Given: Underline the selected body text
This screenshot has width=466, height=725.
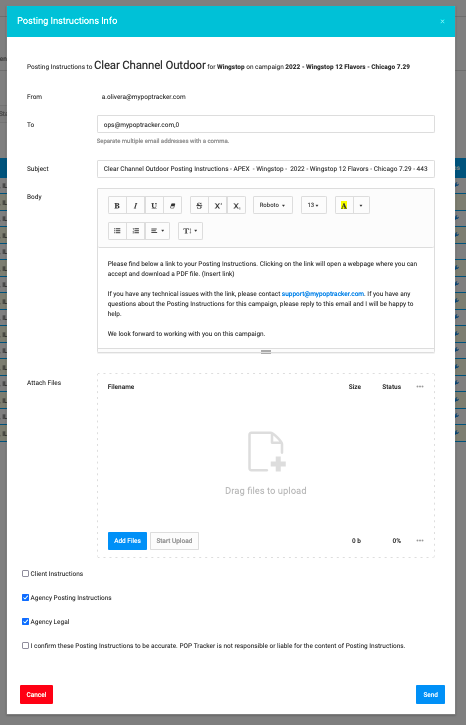Looking at the screenshot, I should [x=154, y=205].
